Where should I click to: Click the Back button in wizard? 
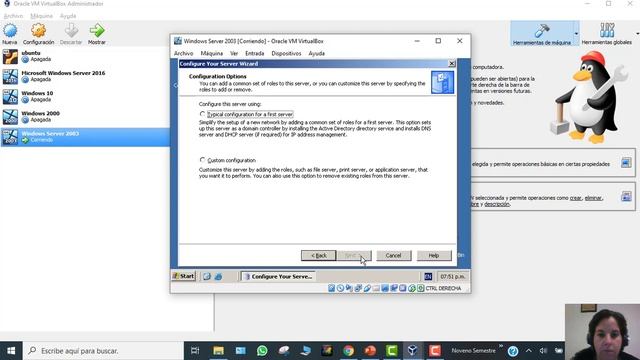click(319, 256)
